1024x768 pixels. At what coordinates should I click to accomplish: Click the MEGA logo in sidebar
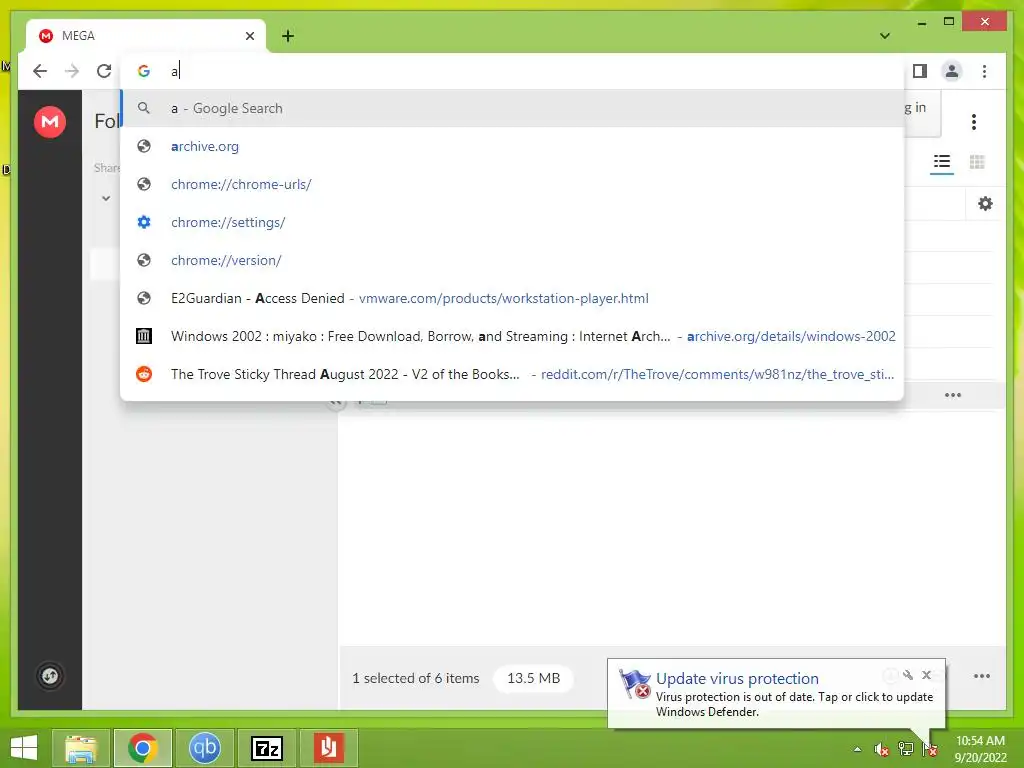(50, 121)
